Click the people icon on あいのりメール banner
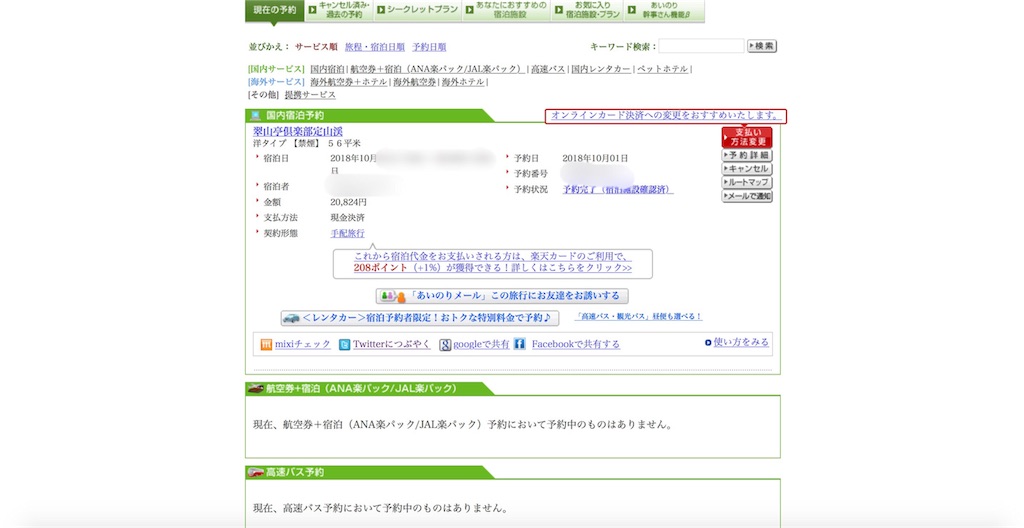1024x528 pixels. 392,296
